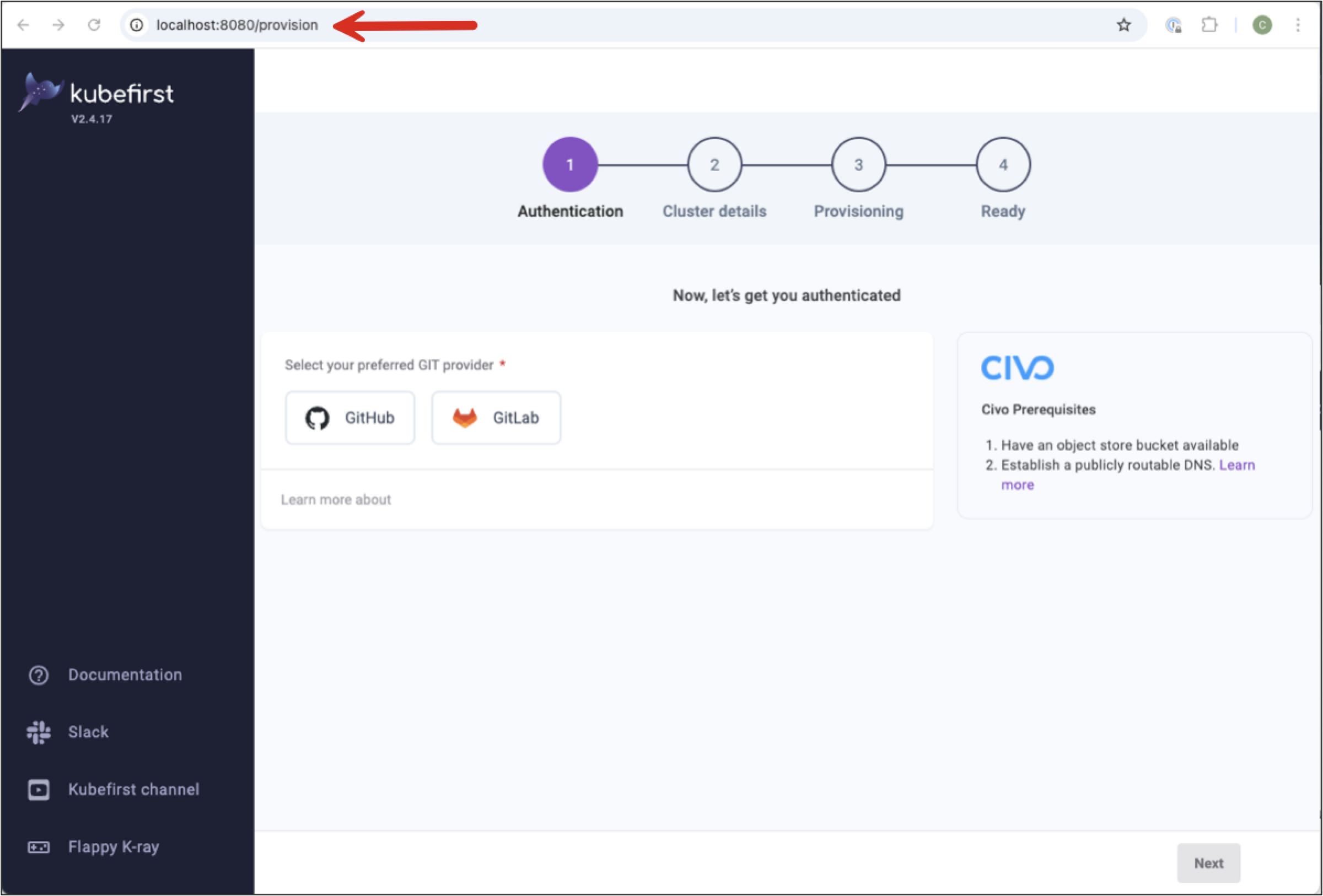
Task: Toggle step 2 Cluster details
Action: pos(713,164)
